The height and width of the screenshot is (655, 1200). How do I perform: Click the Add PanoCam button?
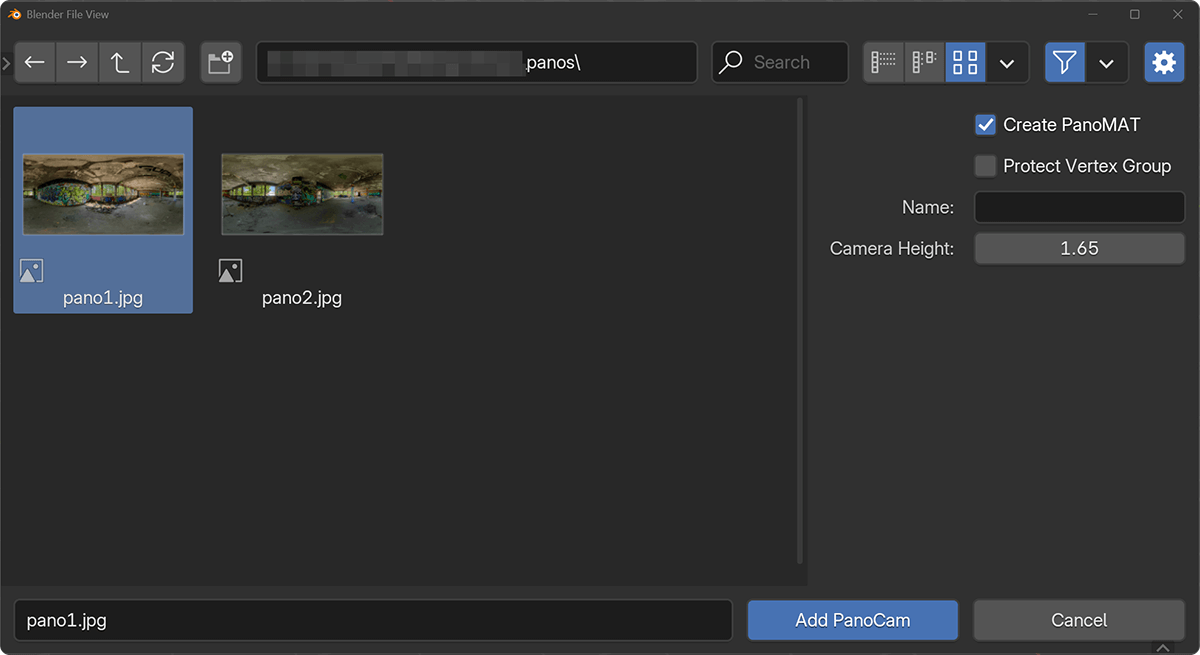click(852, 620)
